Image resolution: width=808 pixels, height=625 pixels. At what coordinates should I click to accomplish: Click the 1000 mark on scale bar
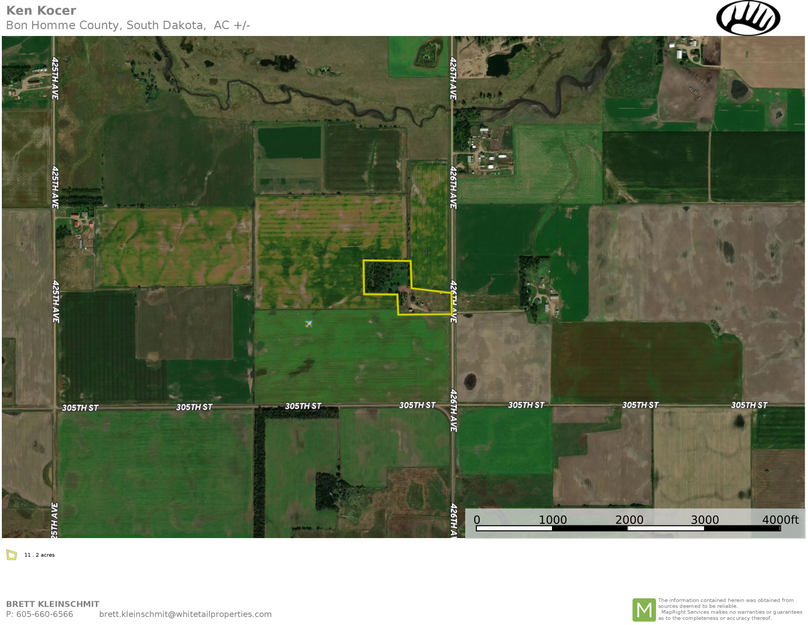coord(553,519)
